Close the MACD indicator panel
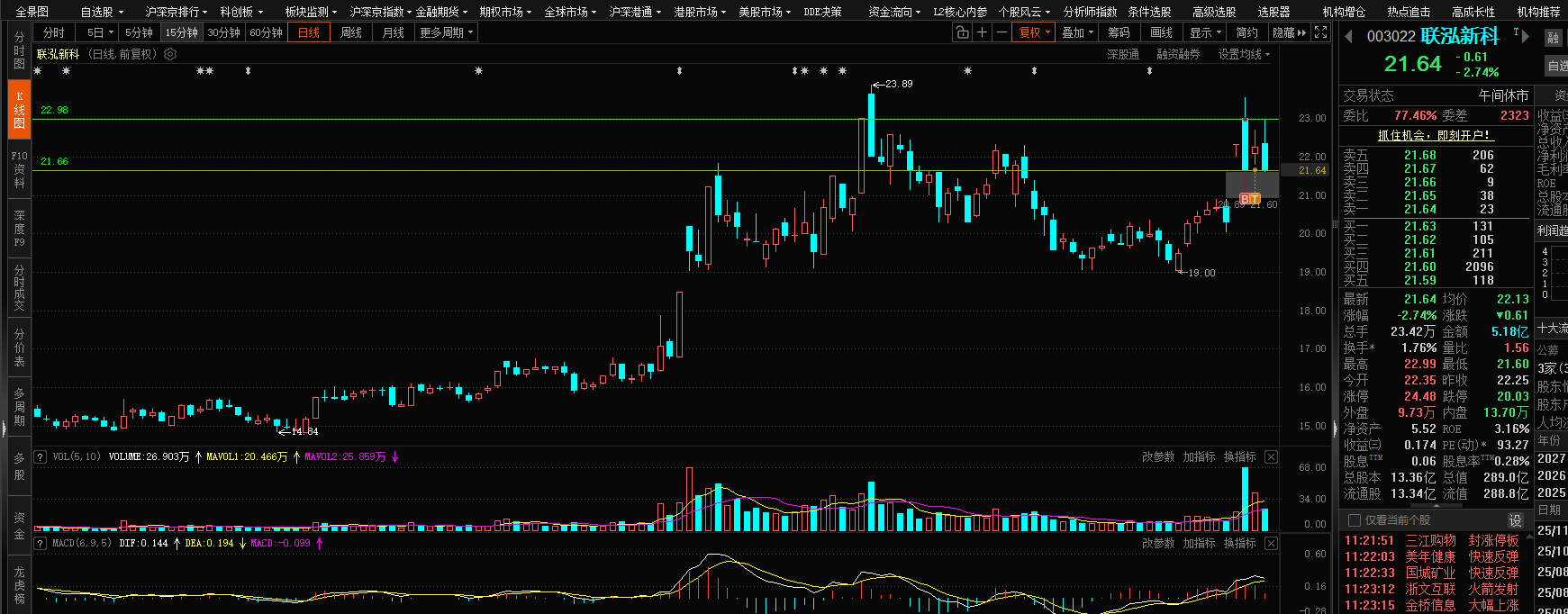Viewport: 1568px width, 614px height. 1271,544
